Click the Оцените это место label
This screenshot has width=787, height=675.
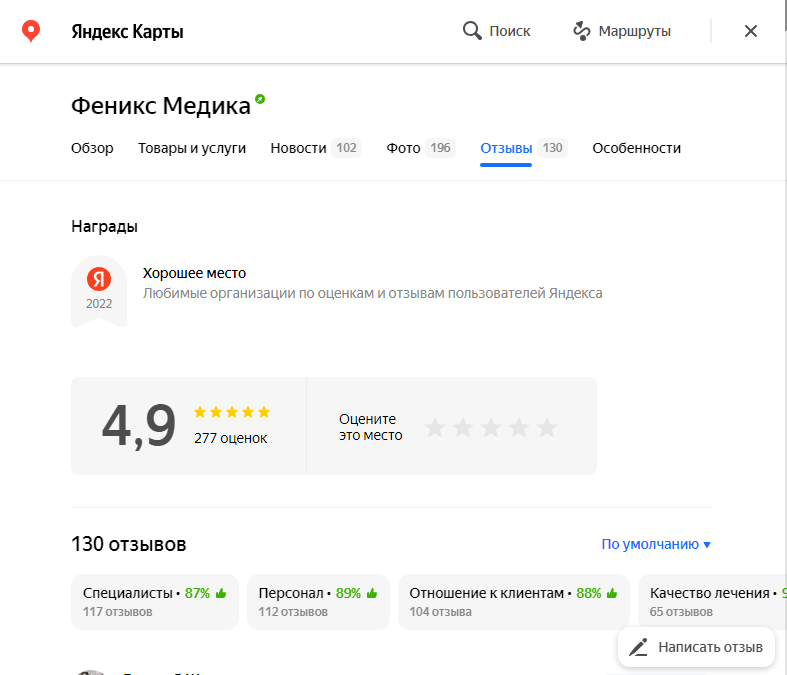(x=370, y=427)
